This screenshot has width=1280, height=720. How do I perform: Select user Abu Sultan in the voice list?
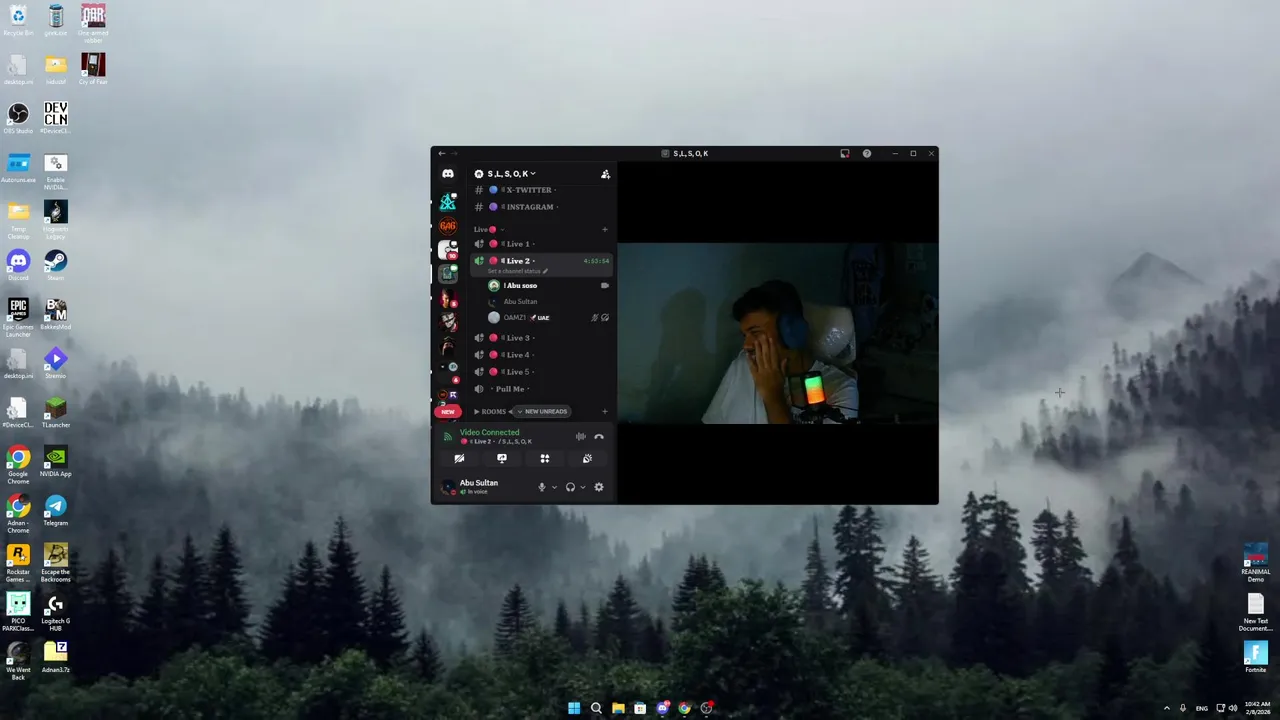coord(548,302)
